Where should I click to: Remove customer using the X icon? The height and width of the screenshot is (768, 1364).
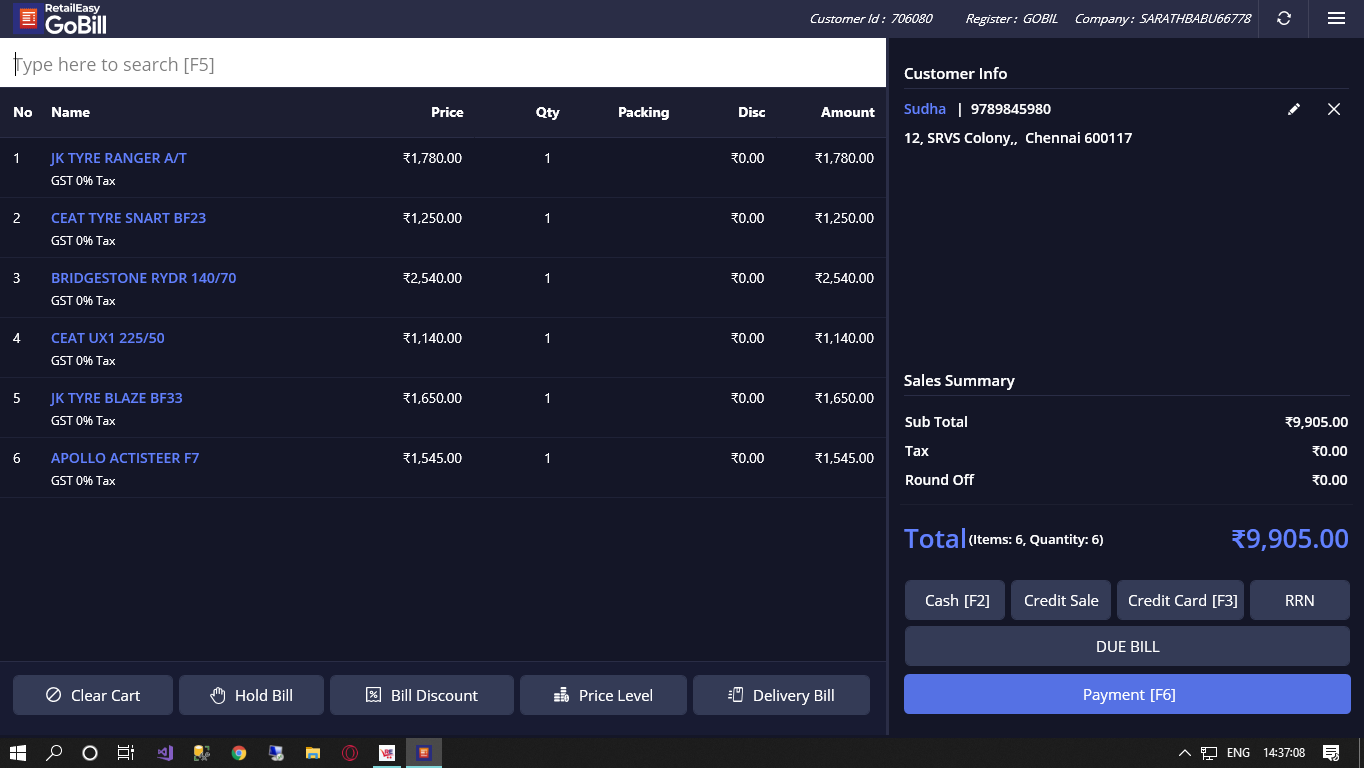click(x=1334, y=109)
